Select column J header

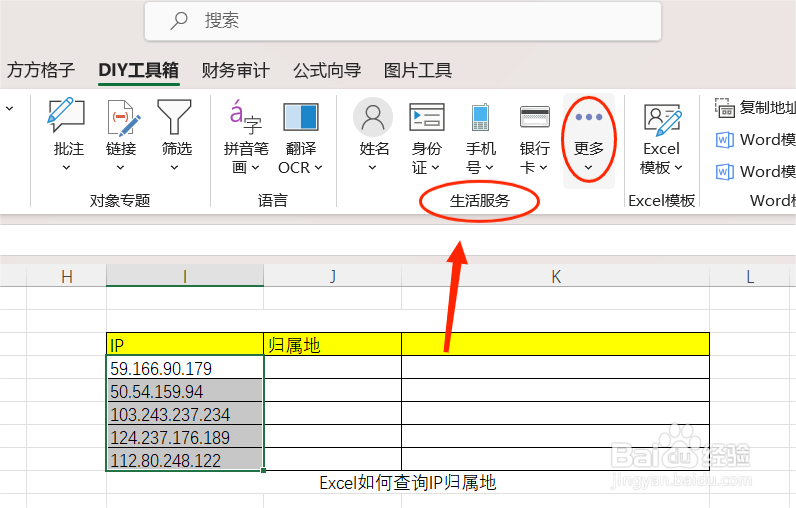click(333, 277)
